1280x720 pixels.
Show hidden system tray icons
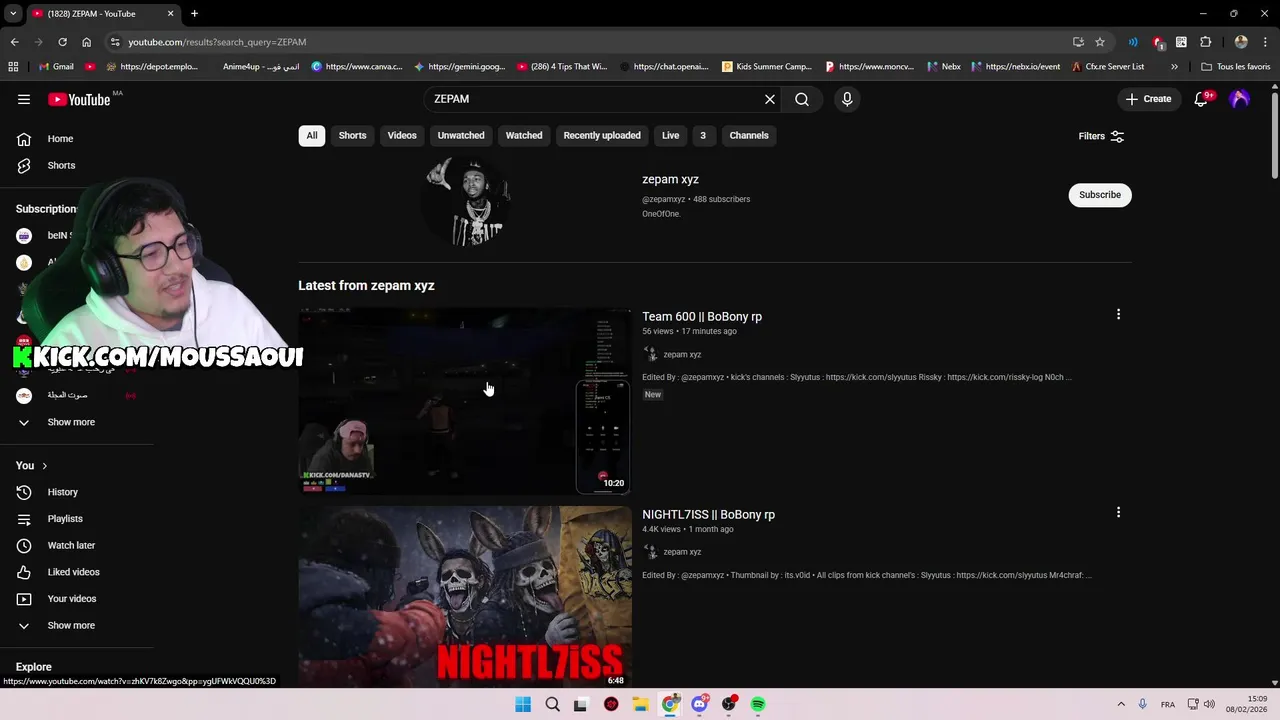pyautogui.click(x=1121, y=704)
